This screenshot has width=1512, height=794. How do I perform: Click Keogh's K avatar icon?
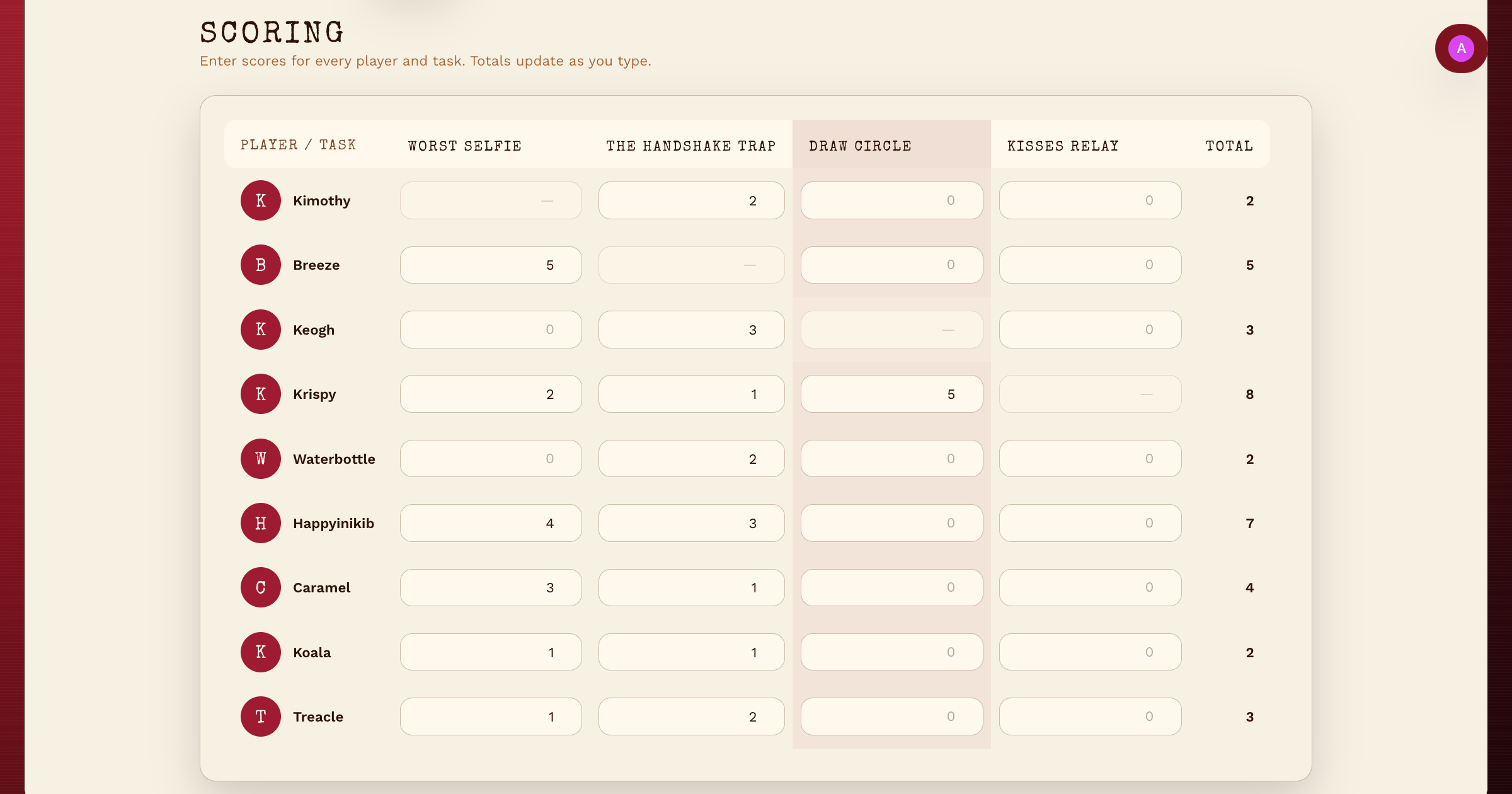260,330
